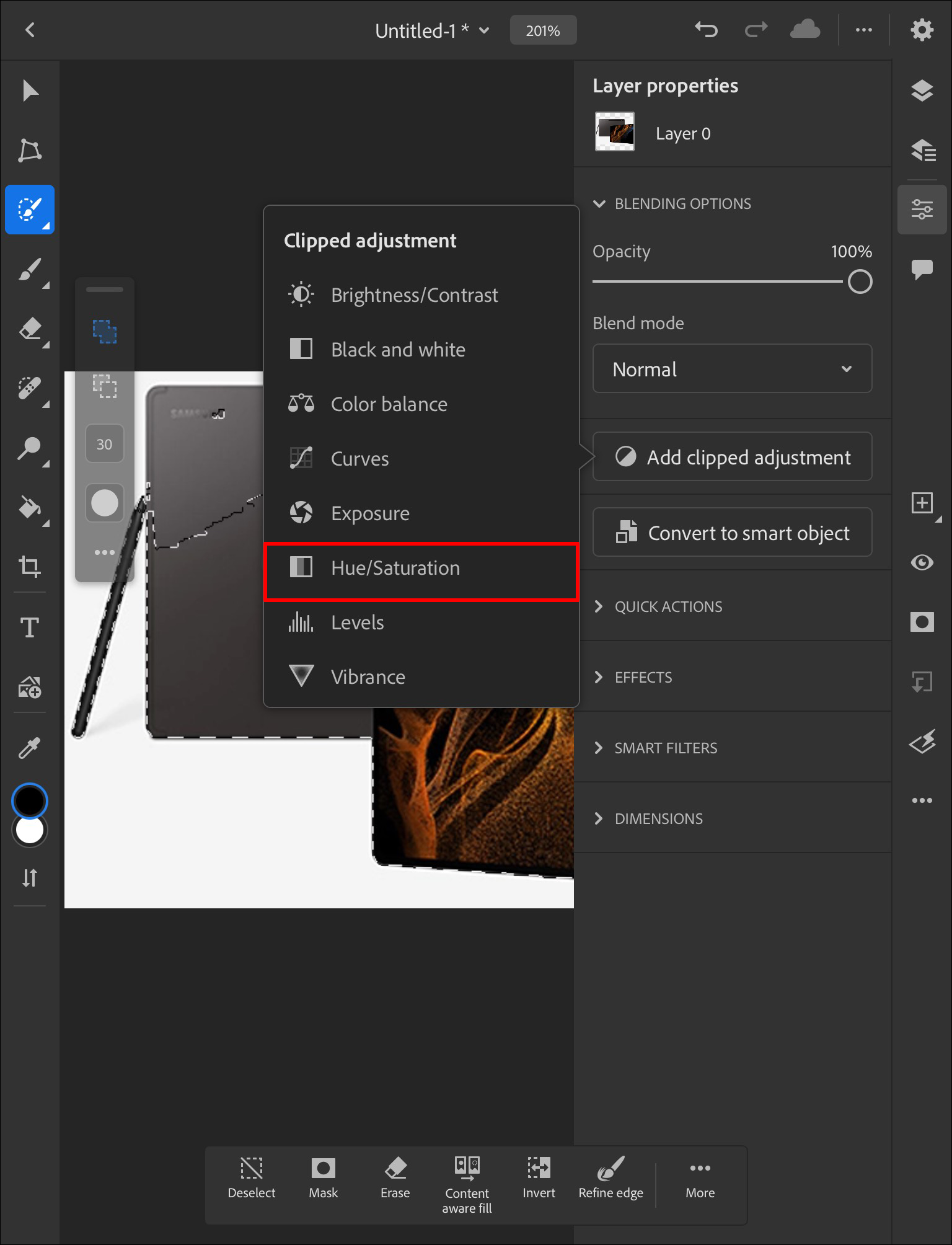Choose Exposure adjustment
This screenshot has height=1245, width=952.
point(421,513)
